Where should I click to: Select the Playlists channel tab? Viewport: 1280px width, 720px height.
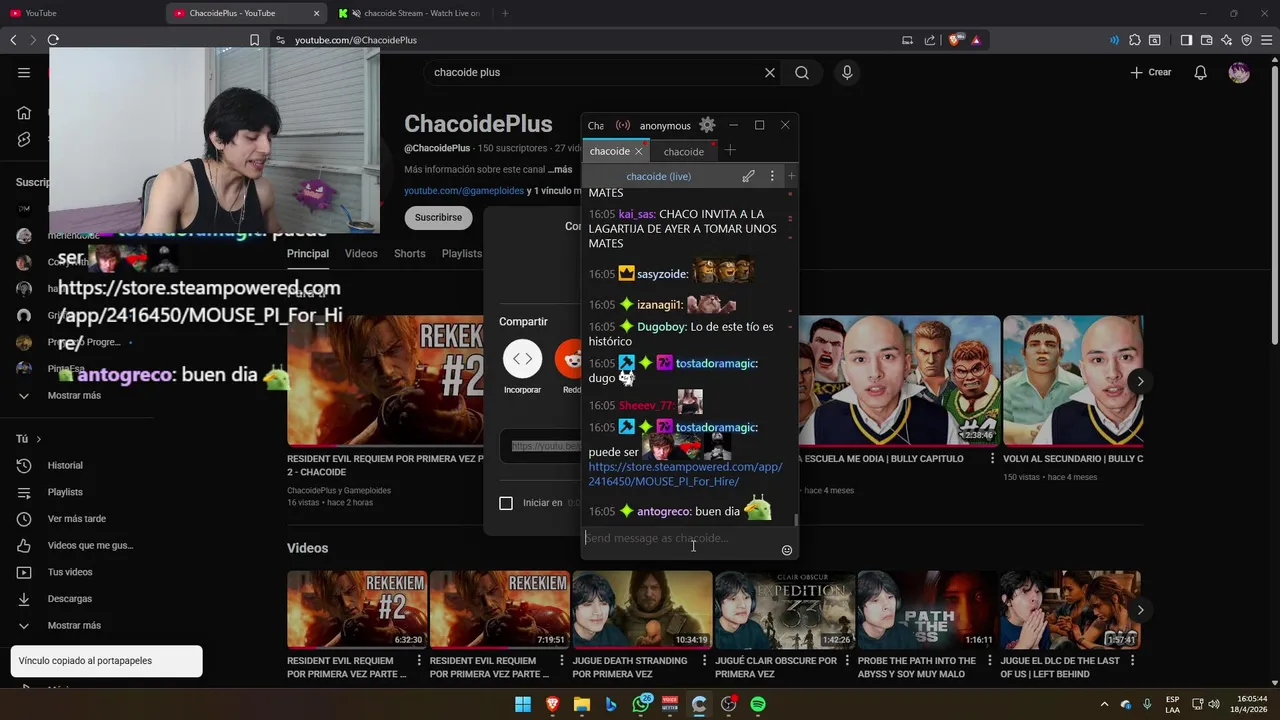[x=462, y=254]
